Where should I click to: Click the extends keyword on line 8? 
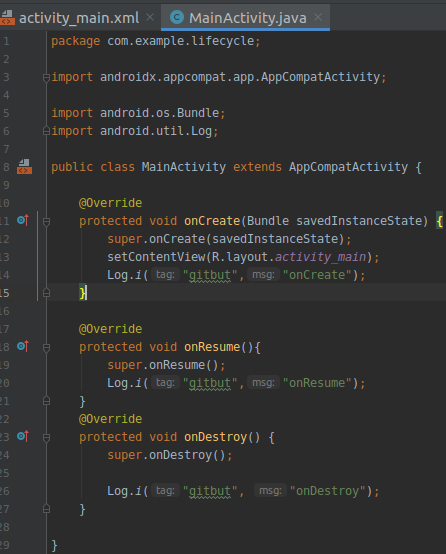(x=257, y=167)
